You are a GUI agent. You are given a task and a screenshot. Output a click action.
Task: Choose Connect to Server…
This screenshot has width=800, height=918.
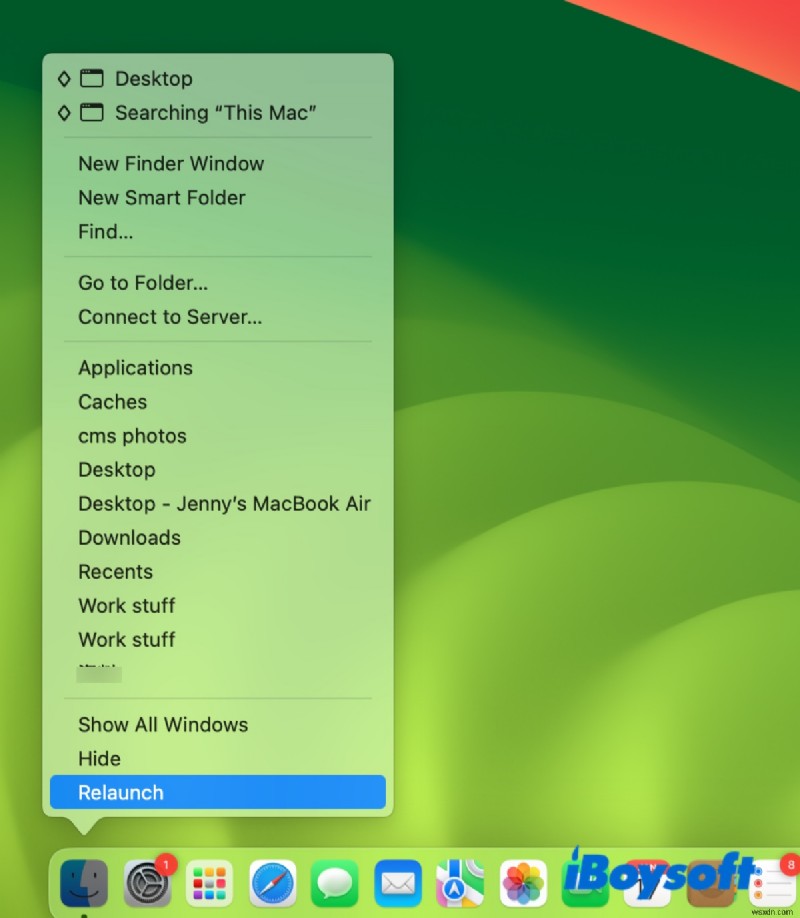(x=217, y=317)
